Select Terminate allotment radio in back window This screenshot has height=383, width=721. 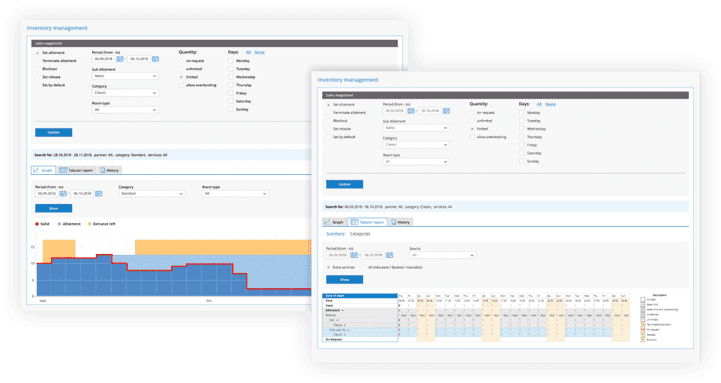[38, 61]
